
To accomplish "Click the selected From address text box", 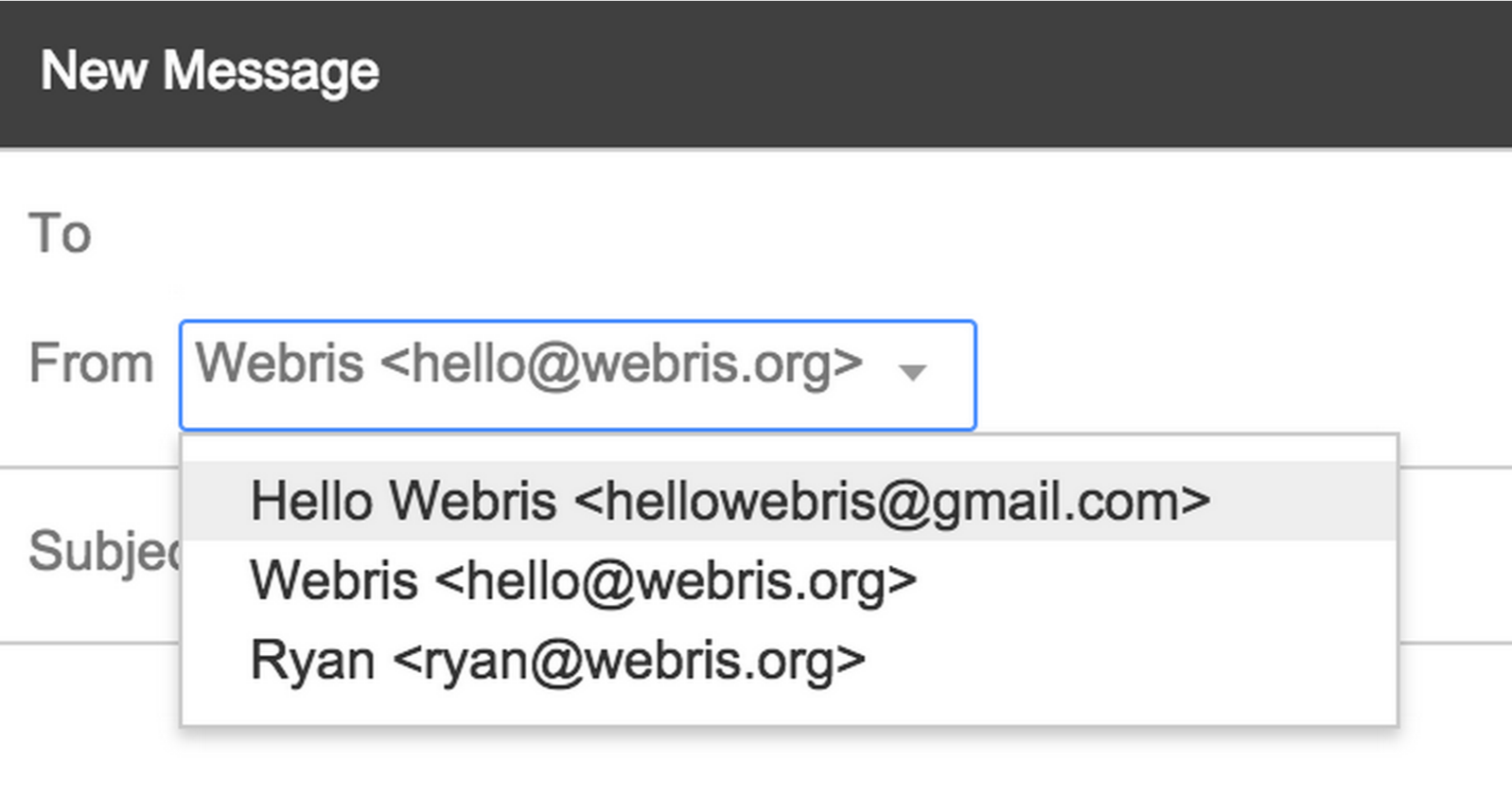I will [528, 364].
